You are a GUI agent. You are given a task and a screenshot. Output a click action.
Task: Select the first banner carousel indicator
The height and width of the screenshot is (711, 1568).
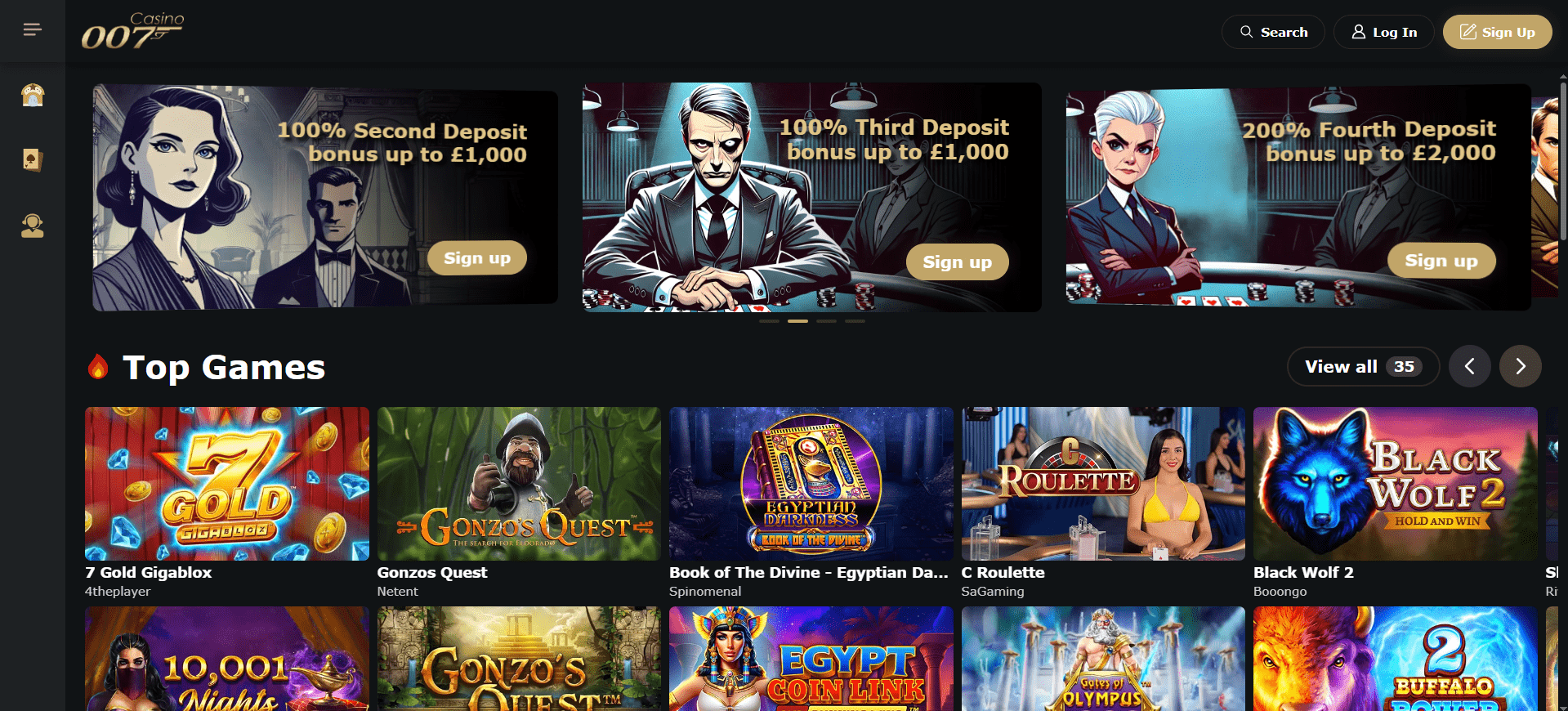[769, 321]
